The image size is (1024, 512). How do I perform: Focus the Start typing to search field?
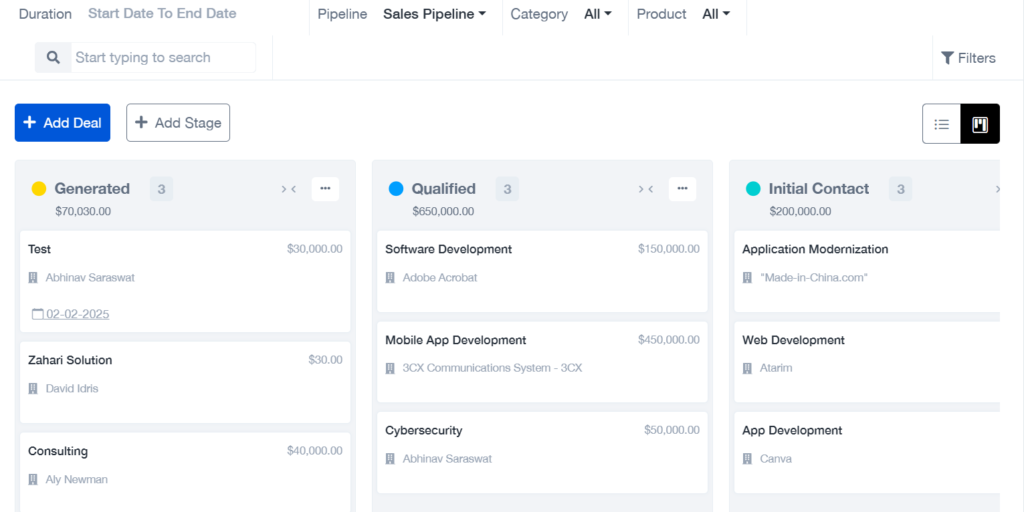pos(163,57)
